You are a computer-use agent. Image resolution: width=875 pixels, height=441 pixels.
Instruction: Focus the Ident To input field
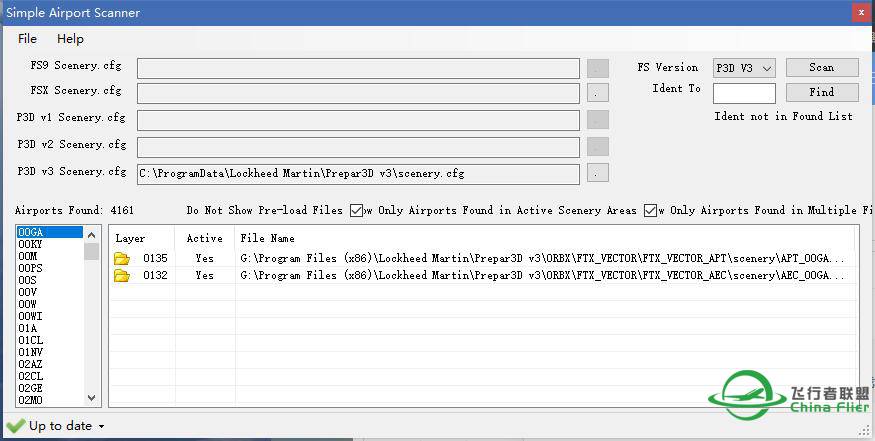point(744,93)
